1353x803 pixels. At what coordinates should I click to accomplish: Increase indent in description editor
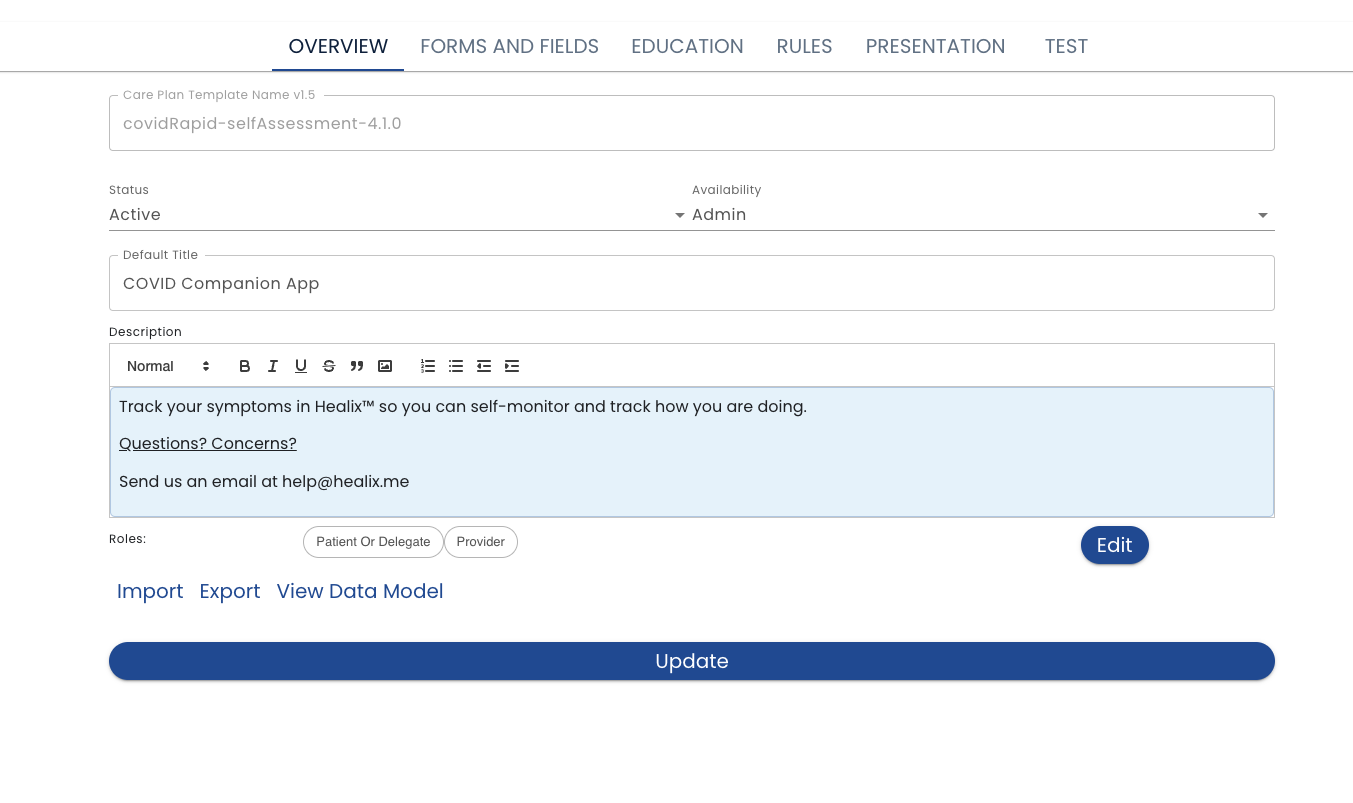512,366
